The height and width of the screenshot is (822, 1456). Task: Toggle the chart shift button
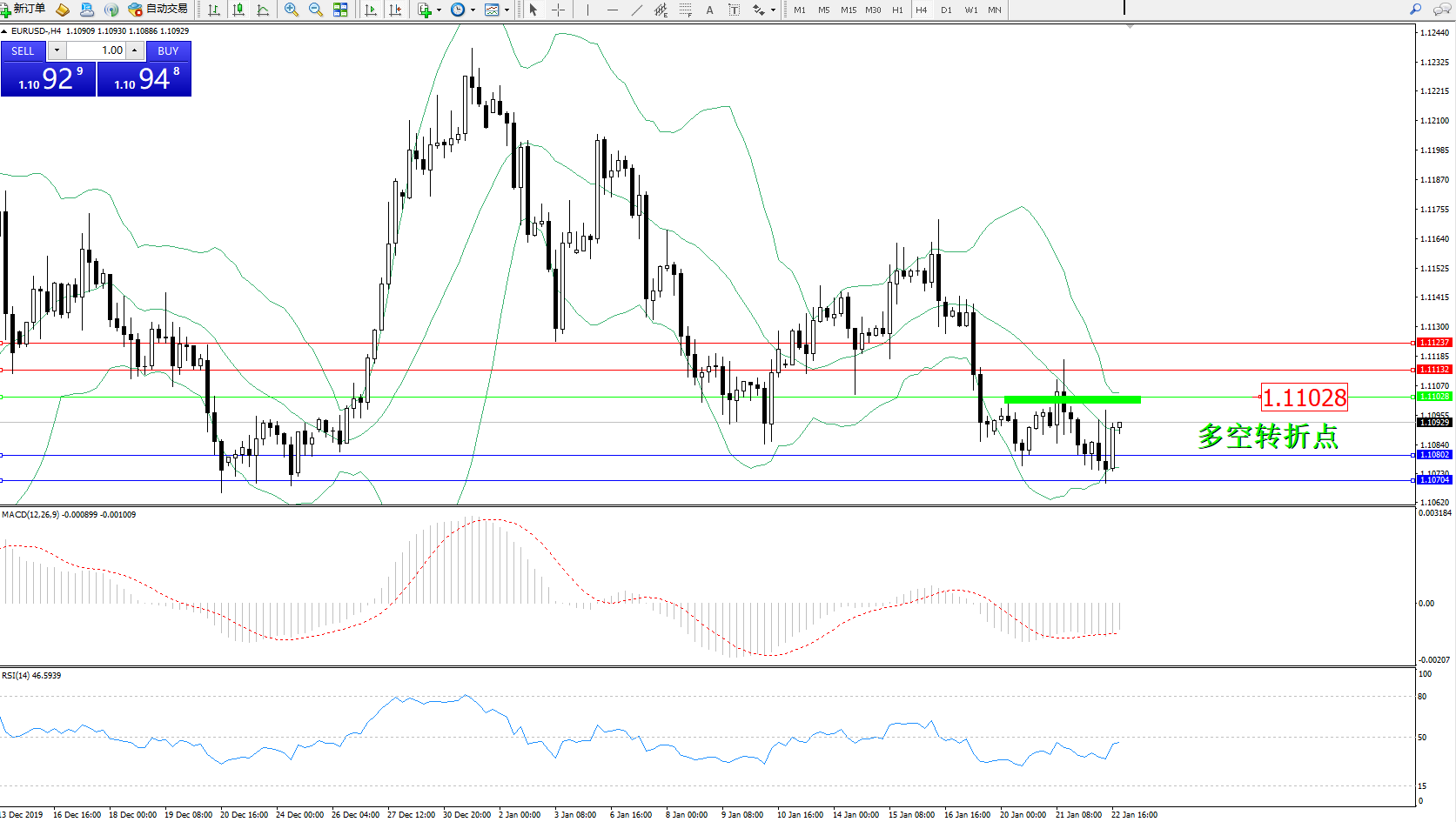pyautogui.click(x=395, y=10)
